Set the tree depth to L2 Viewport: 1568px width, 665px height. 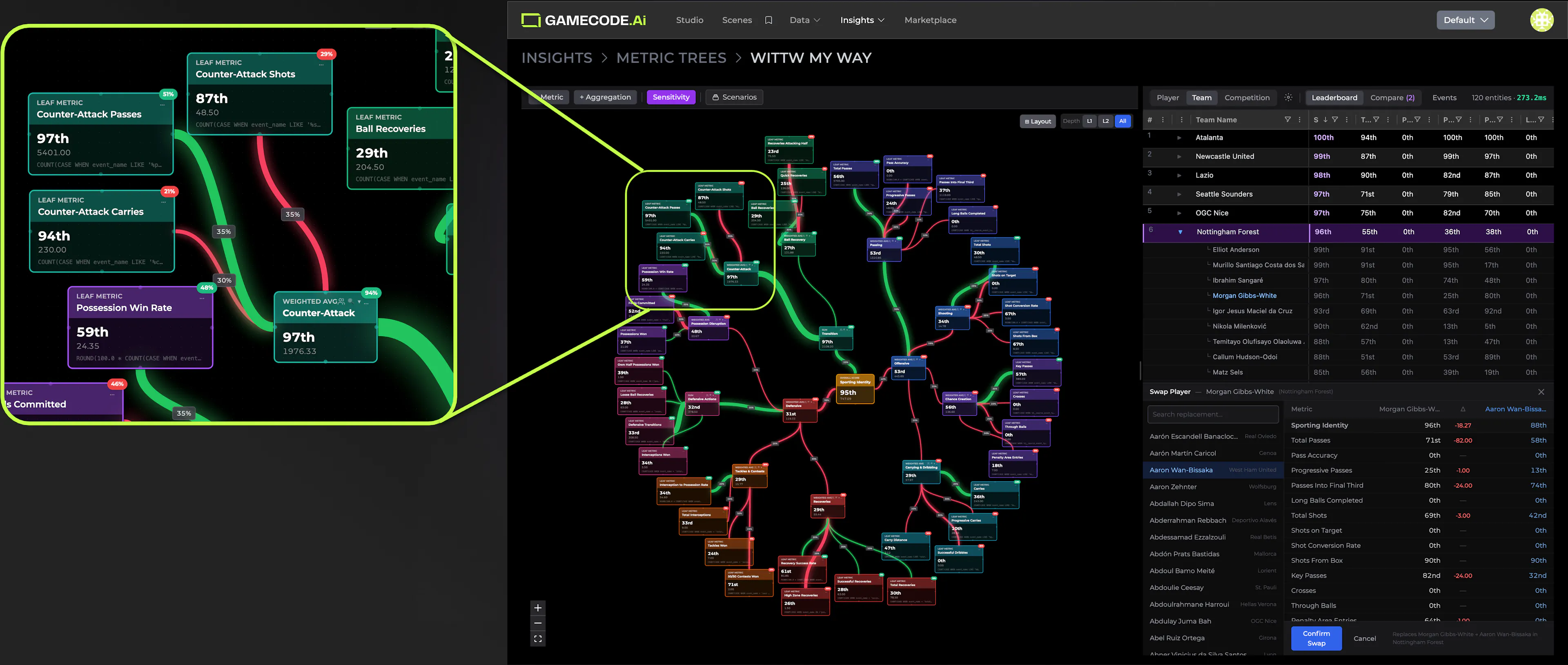click(1105, 121)
